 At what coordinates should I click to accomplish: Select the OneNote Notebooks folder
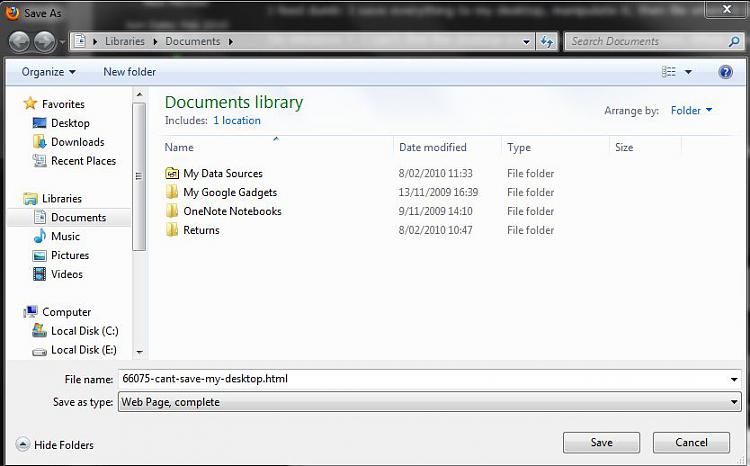(x=232, y=211)
